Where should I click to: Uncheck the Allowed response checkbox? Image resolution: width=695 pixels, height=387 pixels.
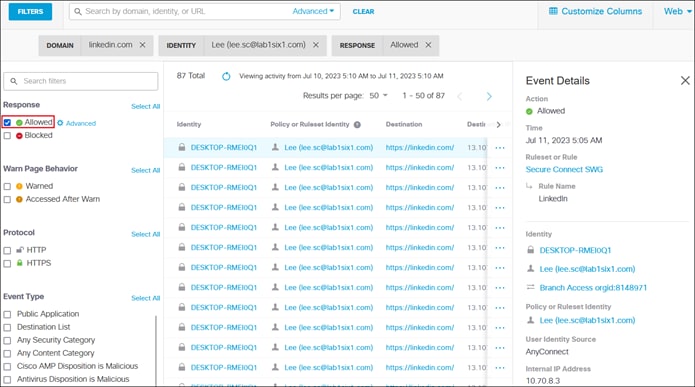point(7,122)
